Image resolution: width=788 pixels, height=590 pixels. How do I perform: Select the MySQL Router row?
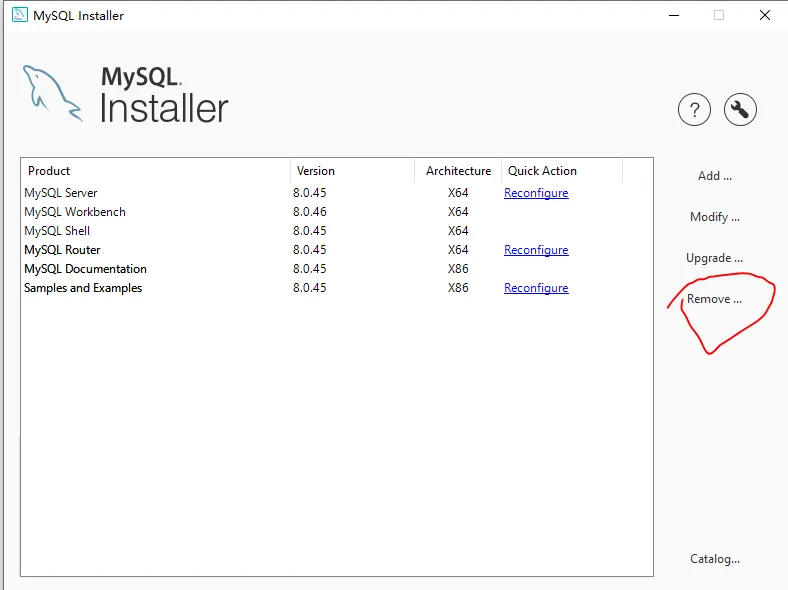pos(337,250)
